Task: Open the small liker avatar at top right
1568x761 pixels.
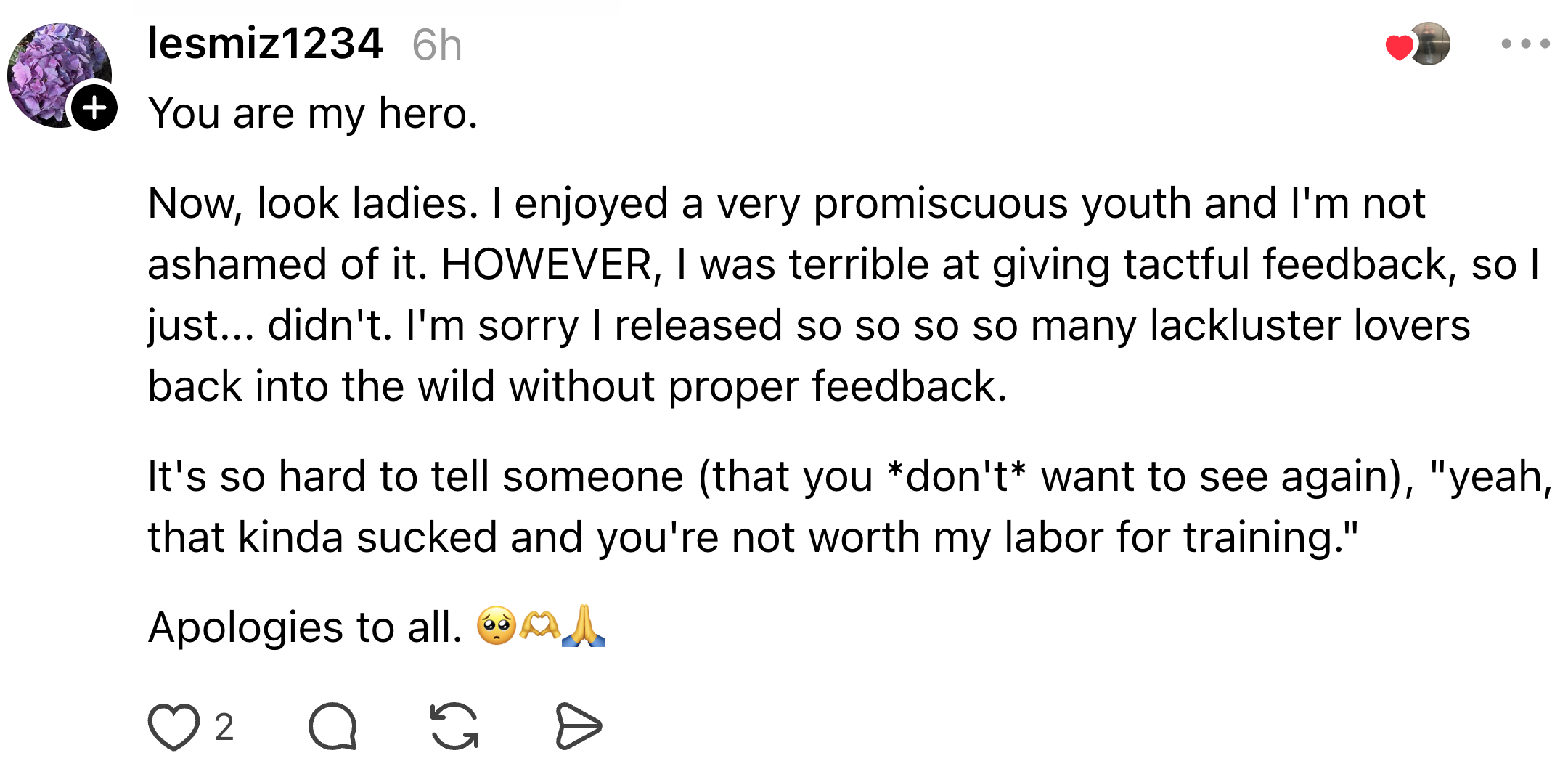Action: [x=1429, y=44]
